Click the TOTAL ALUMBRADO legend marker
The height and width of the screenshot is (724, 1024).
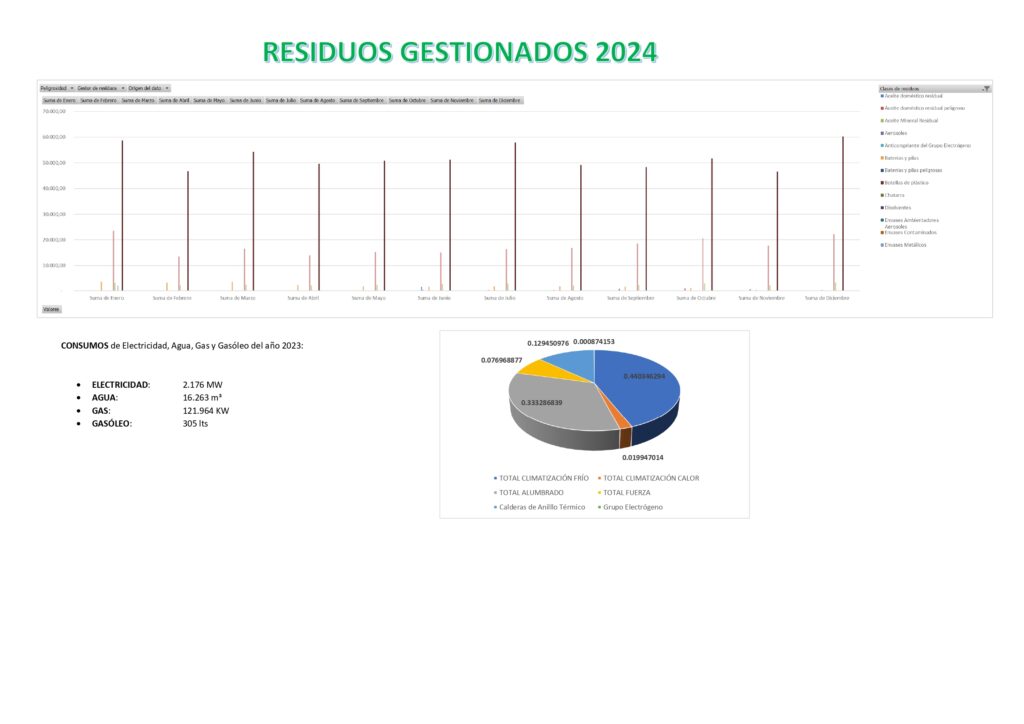[495, 493]
